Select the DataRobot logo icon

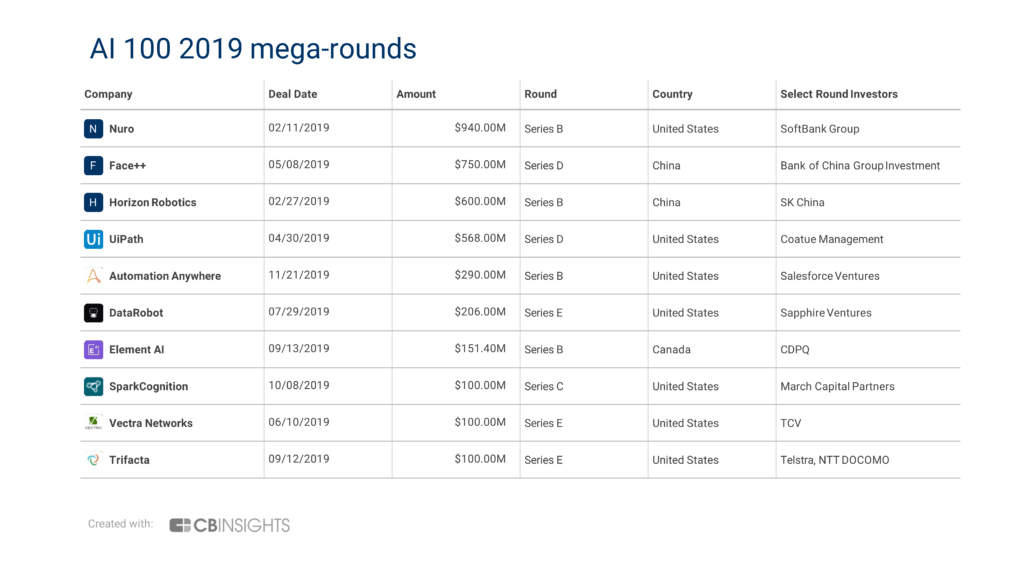coord(93,313)
